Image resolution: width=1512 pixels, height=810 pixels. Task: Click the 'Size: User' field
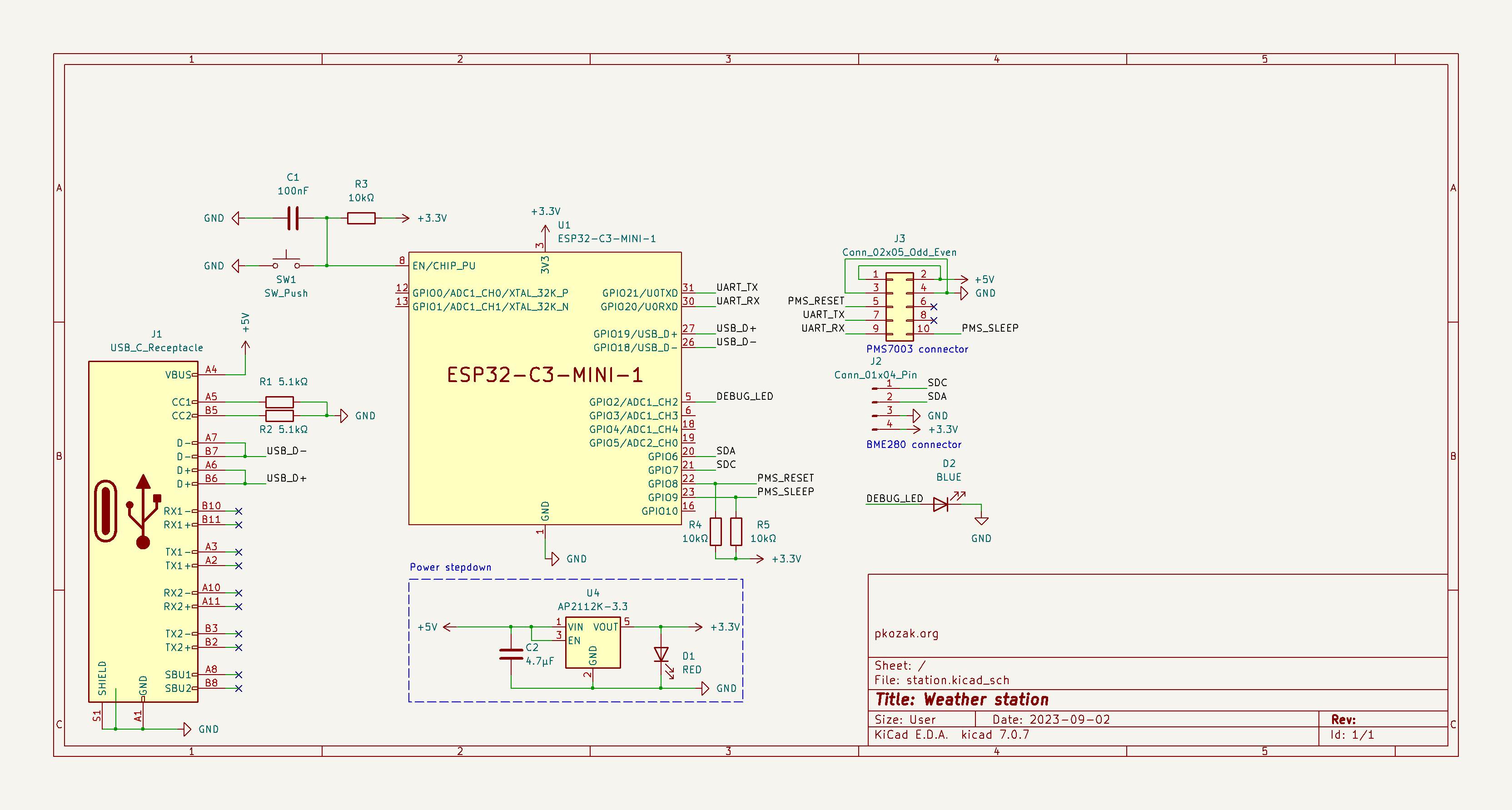(x=905, y=720)
